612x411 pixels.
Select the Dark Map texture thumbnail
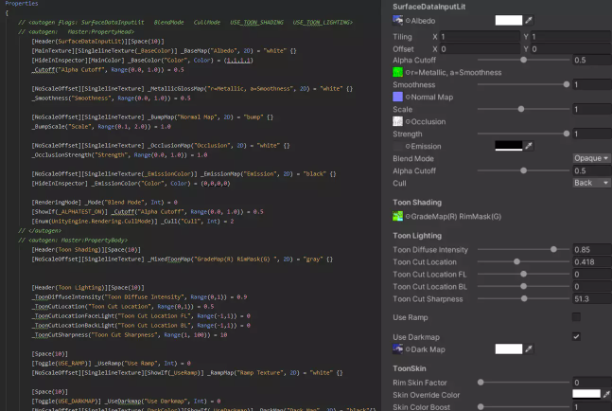397,349
